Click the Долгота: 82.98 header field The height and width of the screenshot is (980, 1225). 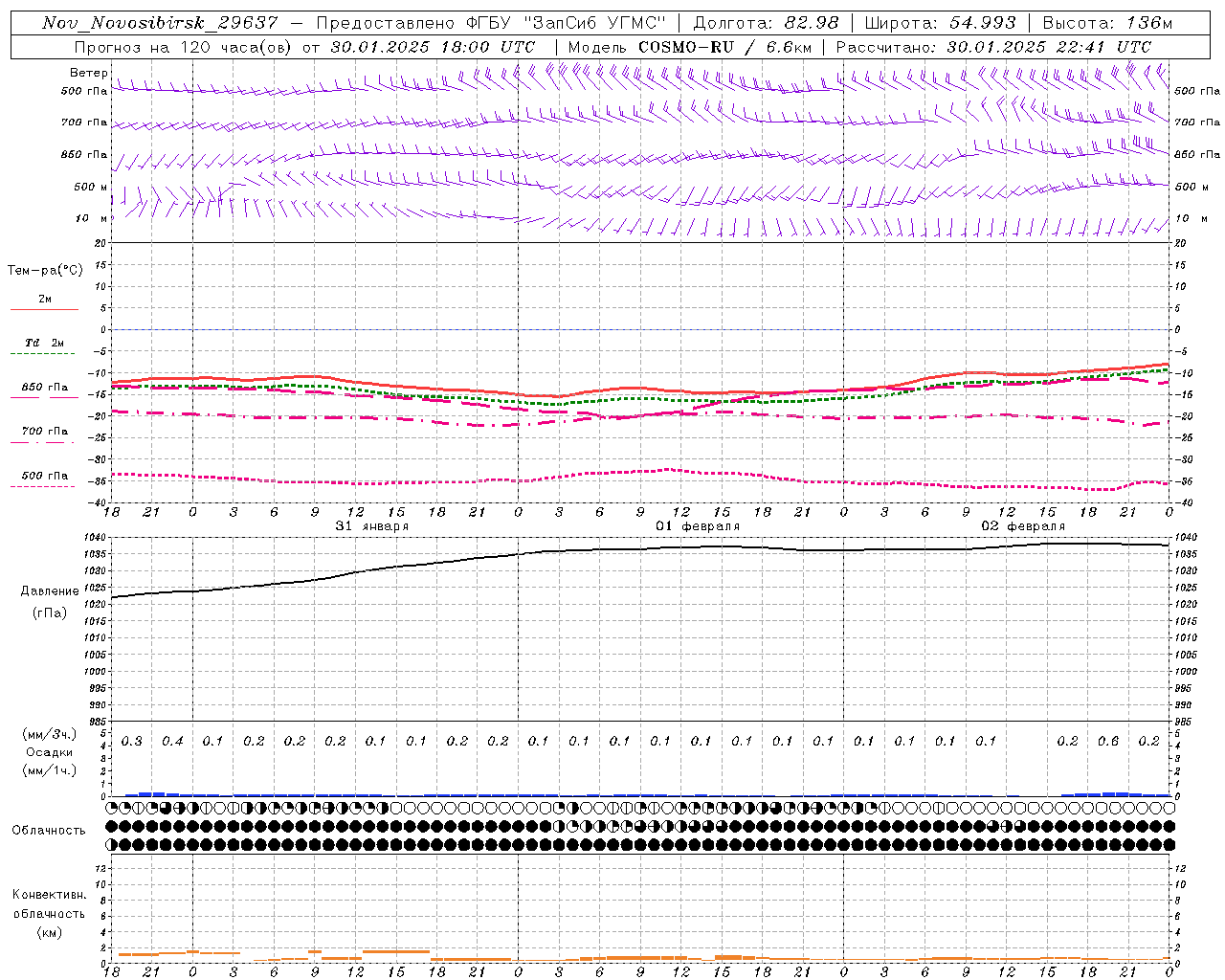[766, 23]
